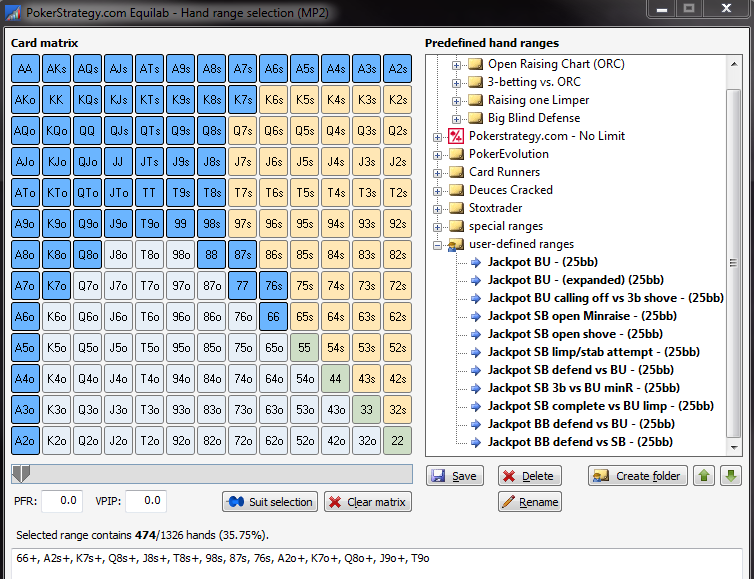
Task: Click Clear matrix button
Action: [368, 502]
